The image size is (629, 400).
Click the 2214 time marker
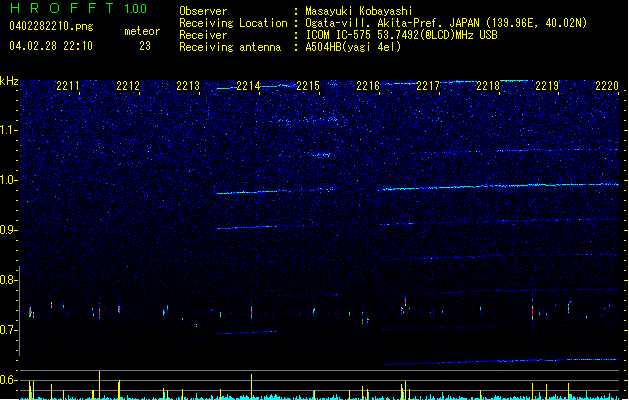click(x=248, y=86)
